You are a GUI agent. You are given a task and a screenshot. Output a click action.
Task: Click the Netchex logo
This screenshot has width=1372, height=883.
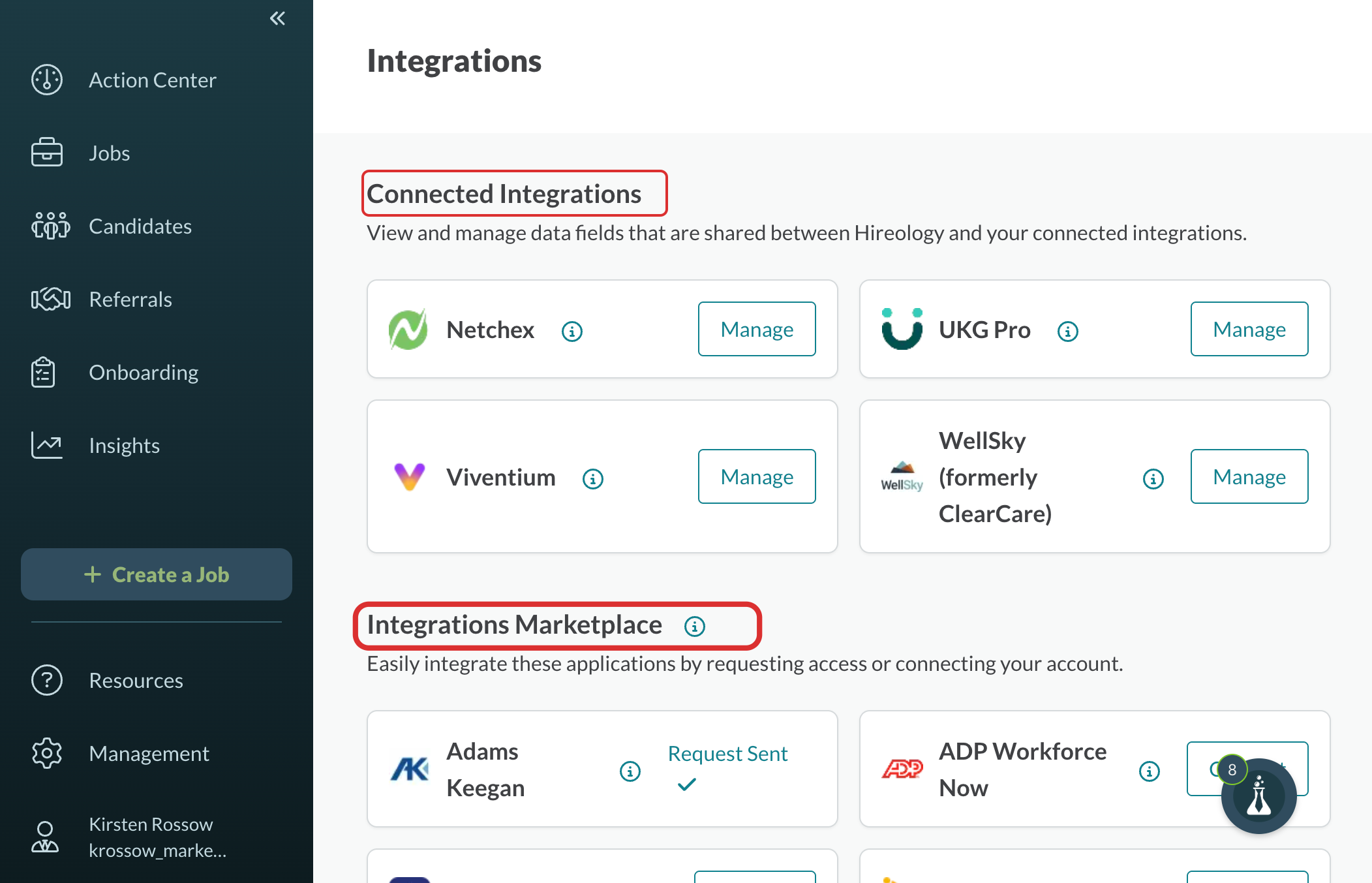(x=408, y=329)
